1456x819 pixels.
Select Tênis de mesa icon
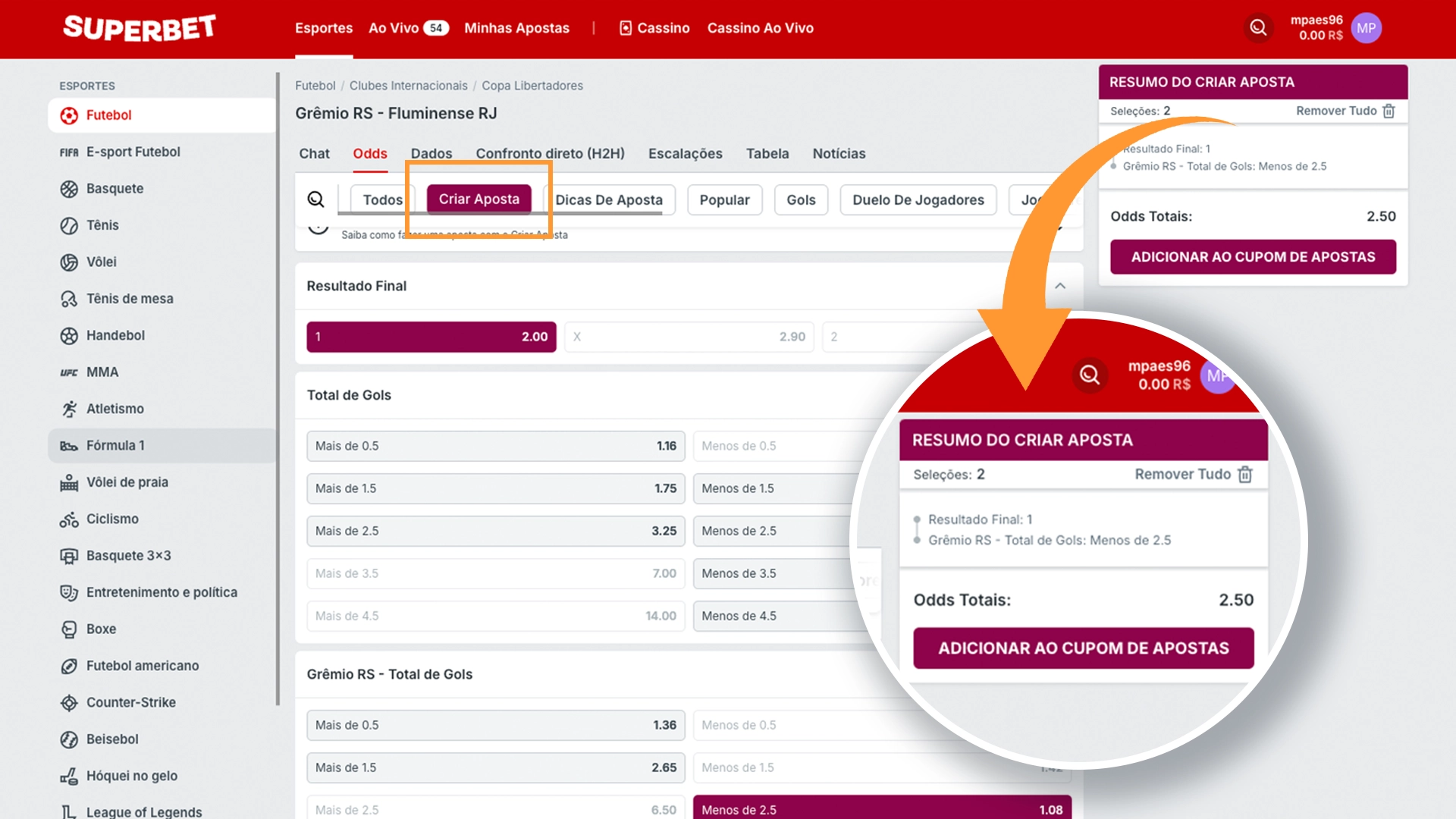(69, 299)
